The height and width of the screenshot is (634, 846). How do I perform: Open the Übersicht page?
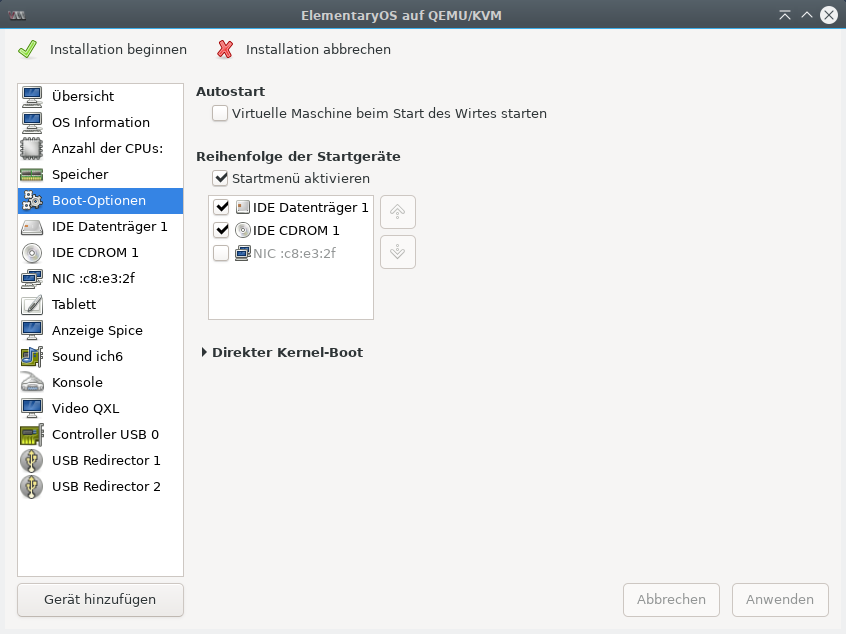[100, 96]
